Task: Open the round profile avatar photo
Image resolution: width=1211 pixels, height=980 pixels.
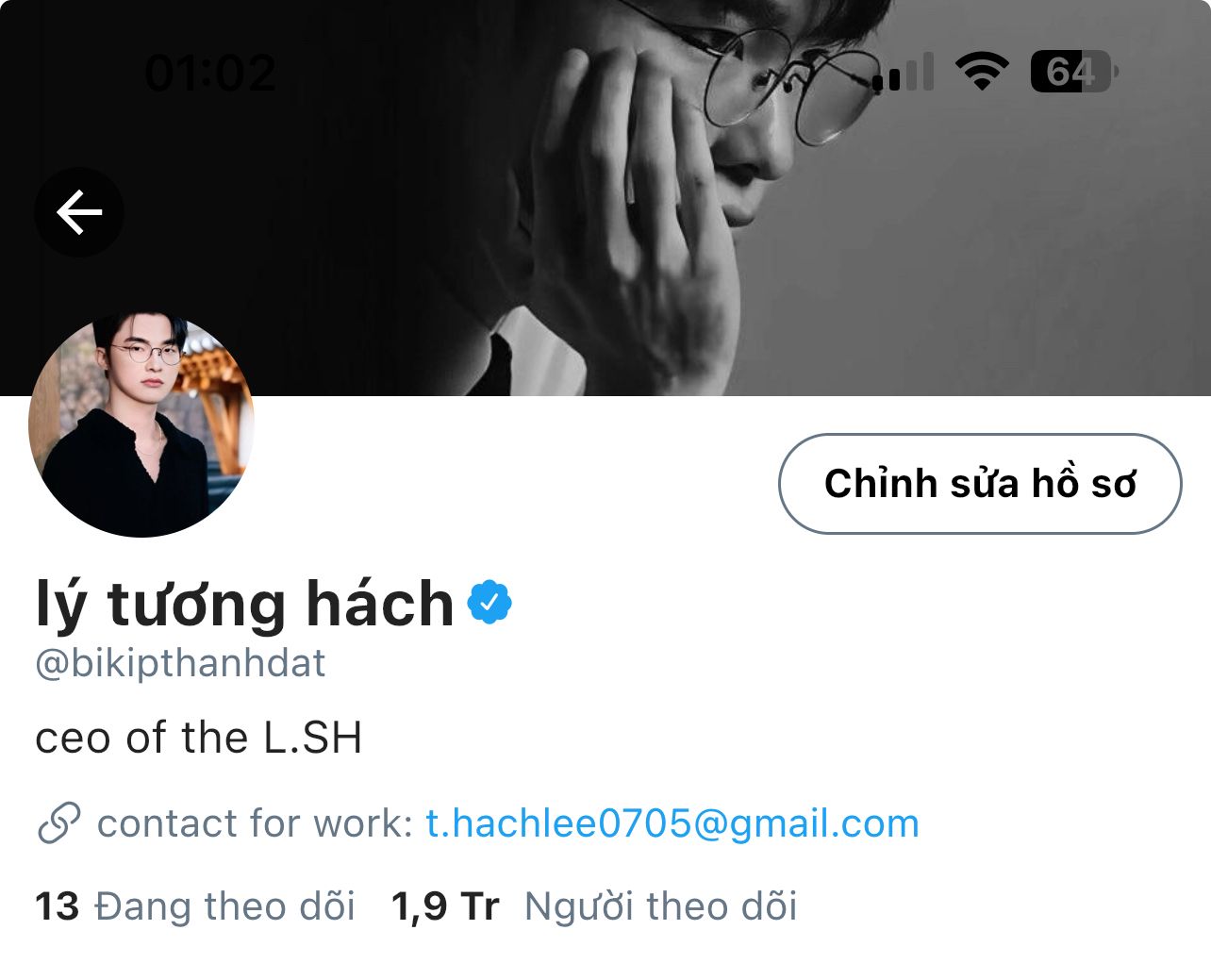Action: click(x=141, y=424)
